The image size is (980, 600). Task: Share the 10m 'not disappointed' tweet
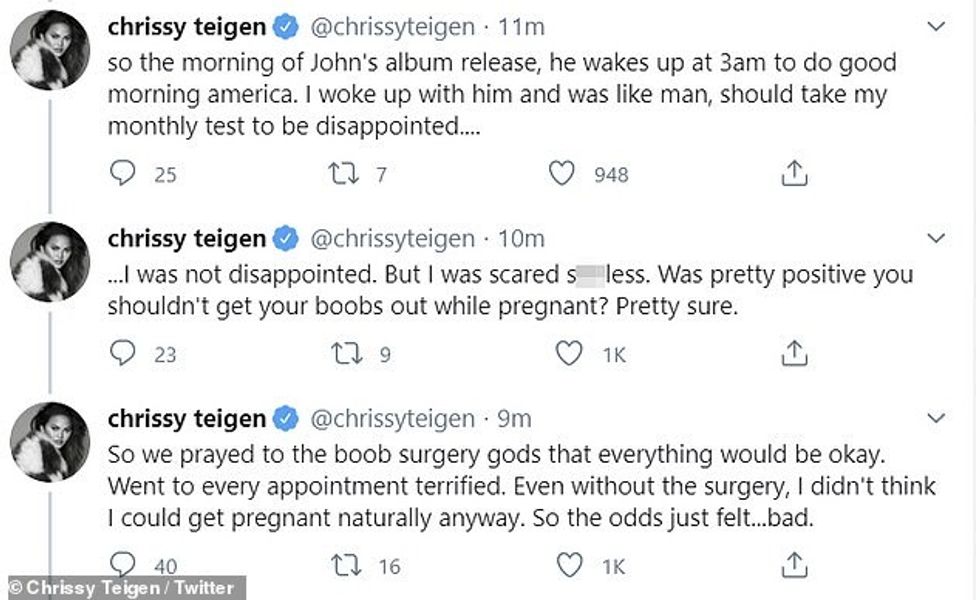pyautogui.click(x=793, y=353)
